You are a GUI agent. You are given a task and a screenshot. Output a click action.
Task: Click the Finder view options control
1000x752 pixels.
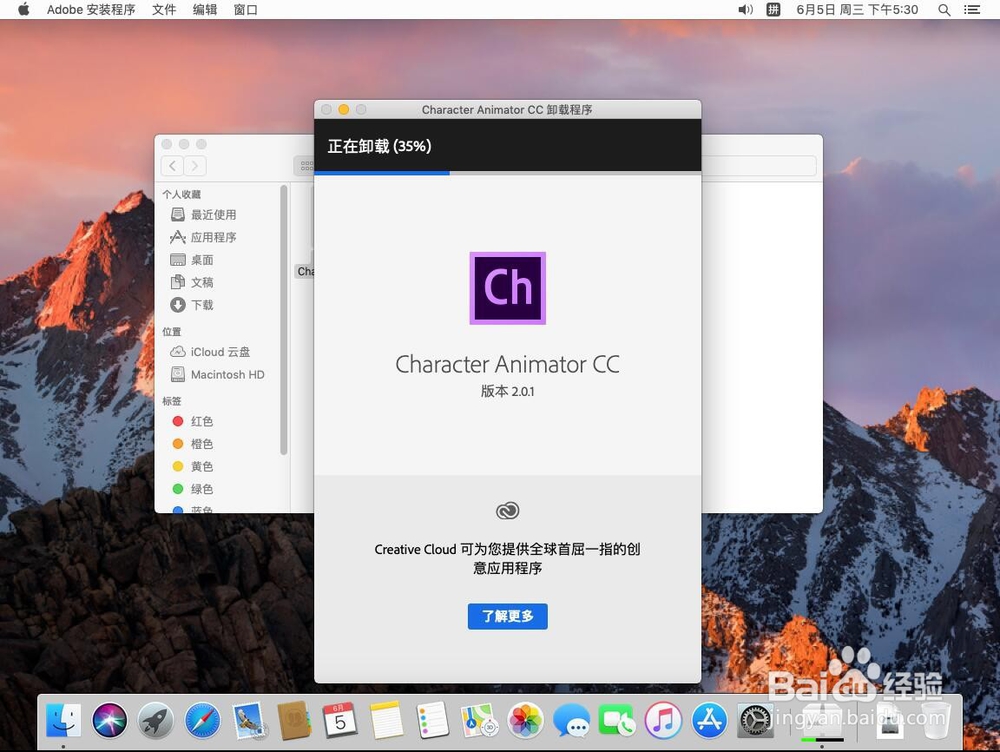[x=305, y=166]
